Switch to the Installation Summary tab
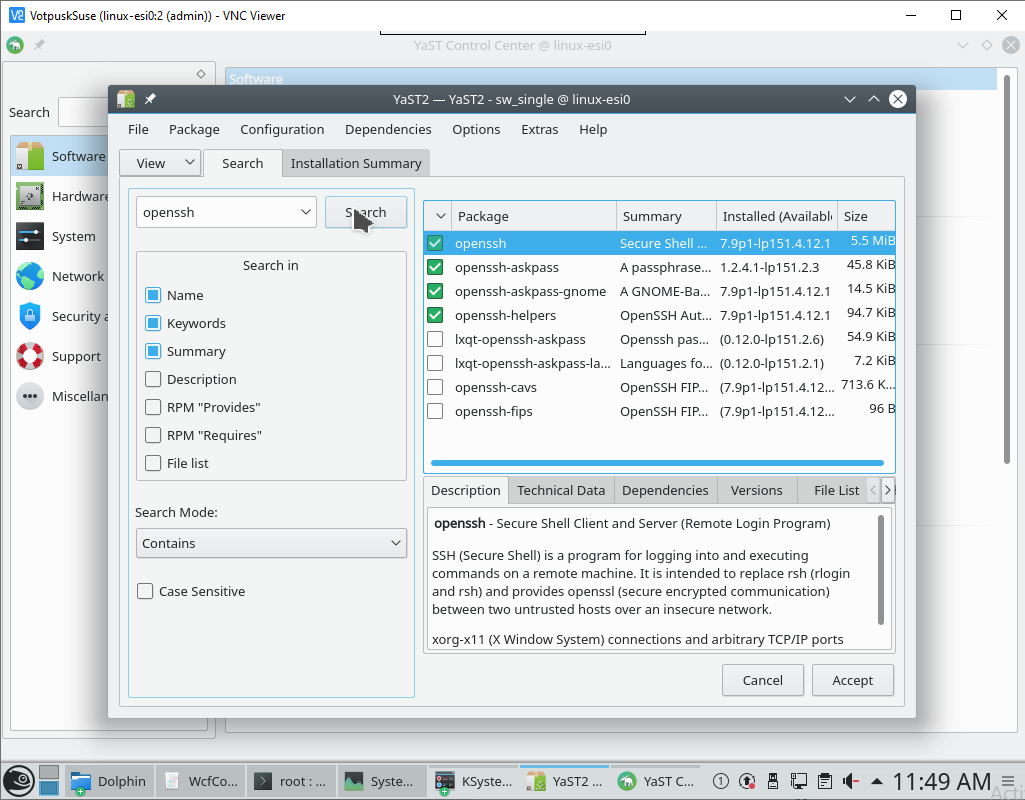Screen dimensions: 1025x800 (x=356, y=163)
